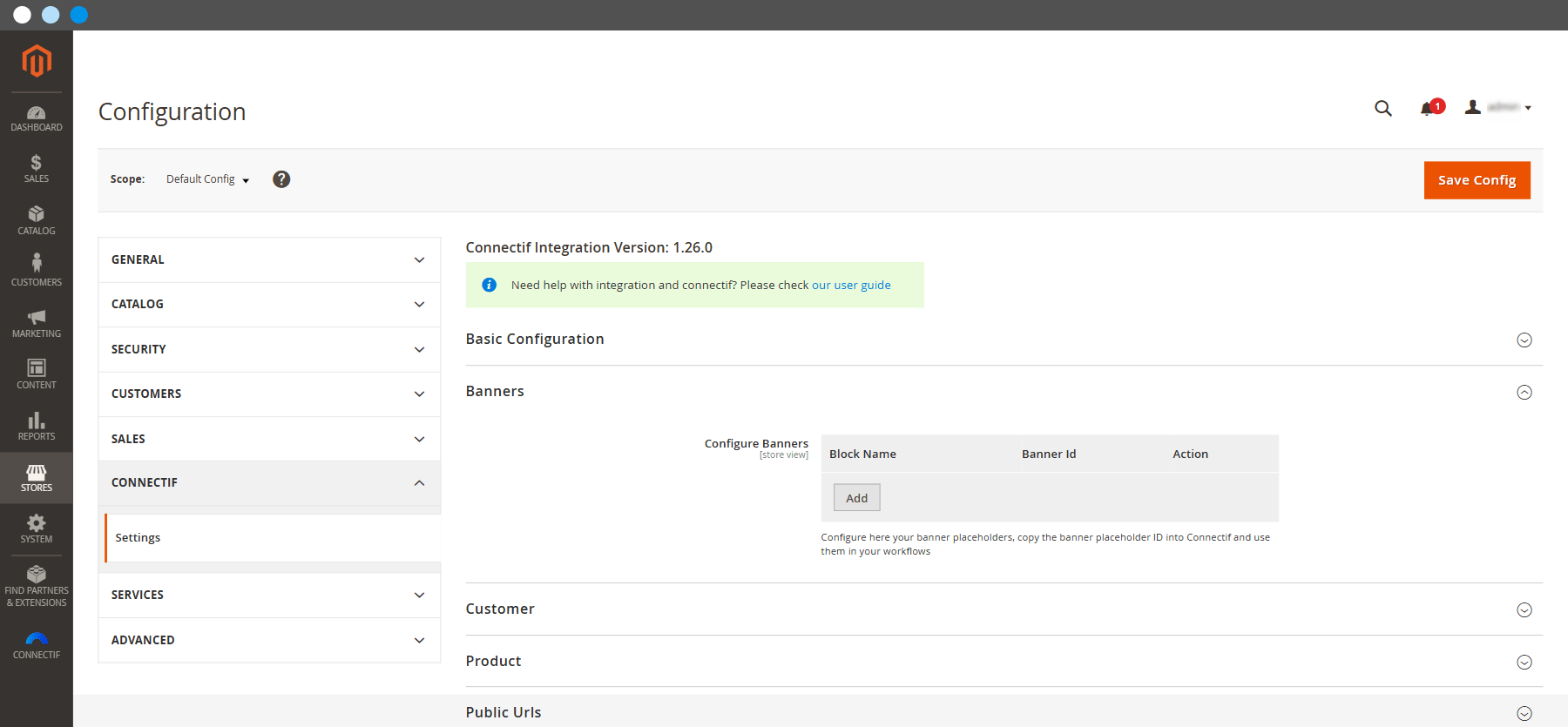The width and height of the screenshot is (1568, 727).
Task: Open the Stores sidebar menu
Action: click(37, 477)
